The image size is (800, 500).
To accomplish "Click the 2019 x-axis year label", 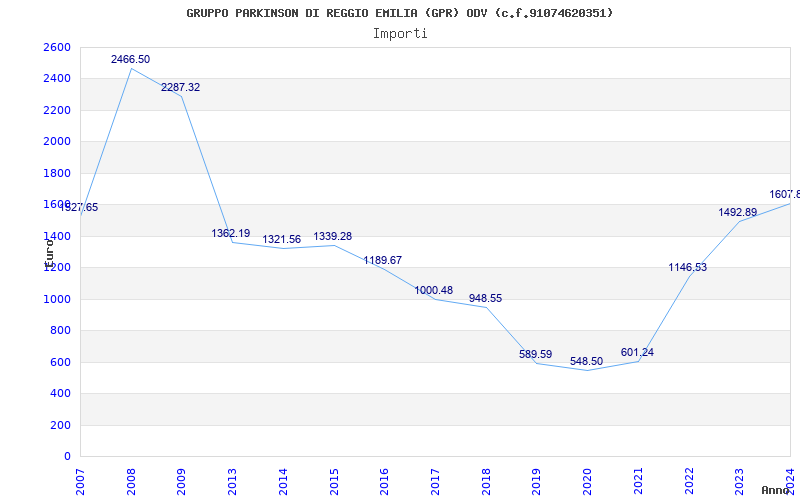I will coord(537,481).
